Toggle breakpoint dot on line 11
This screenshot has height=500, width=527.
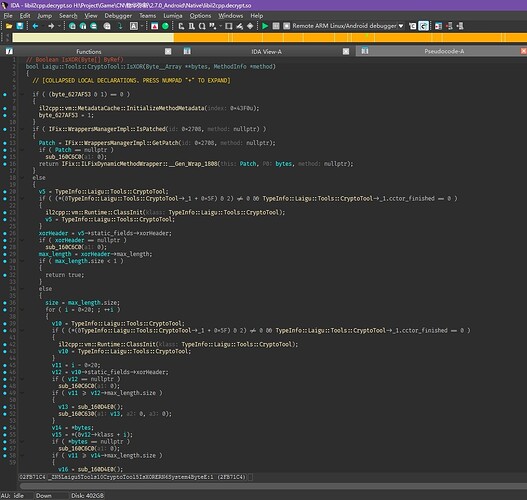tap(5, 129)
